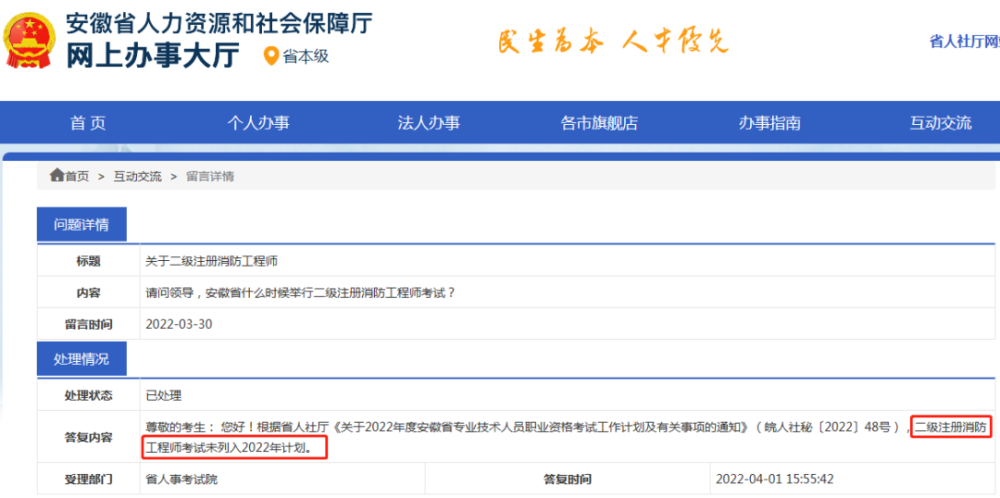The image size is (1000, 498).
Task: Click the message date 2022-03-30
Action: (179, 324)
